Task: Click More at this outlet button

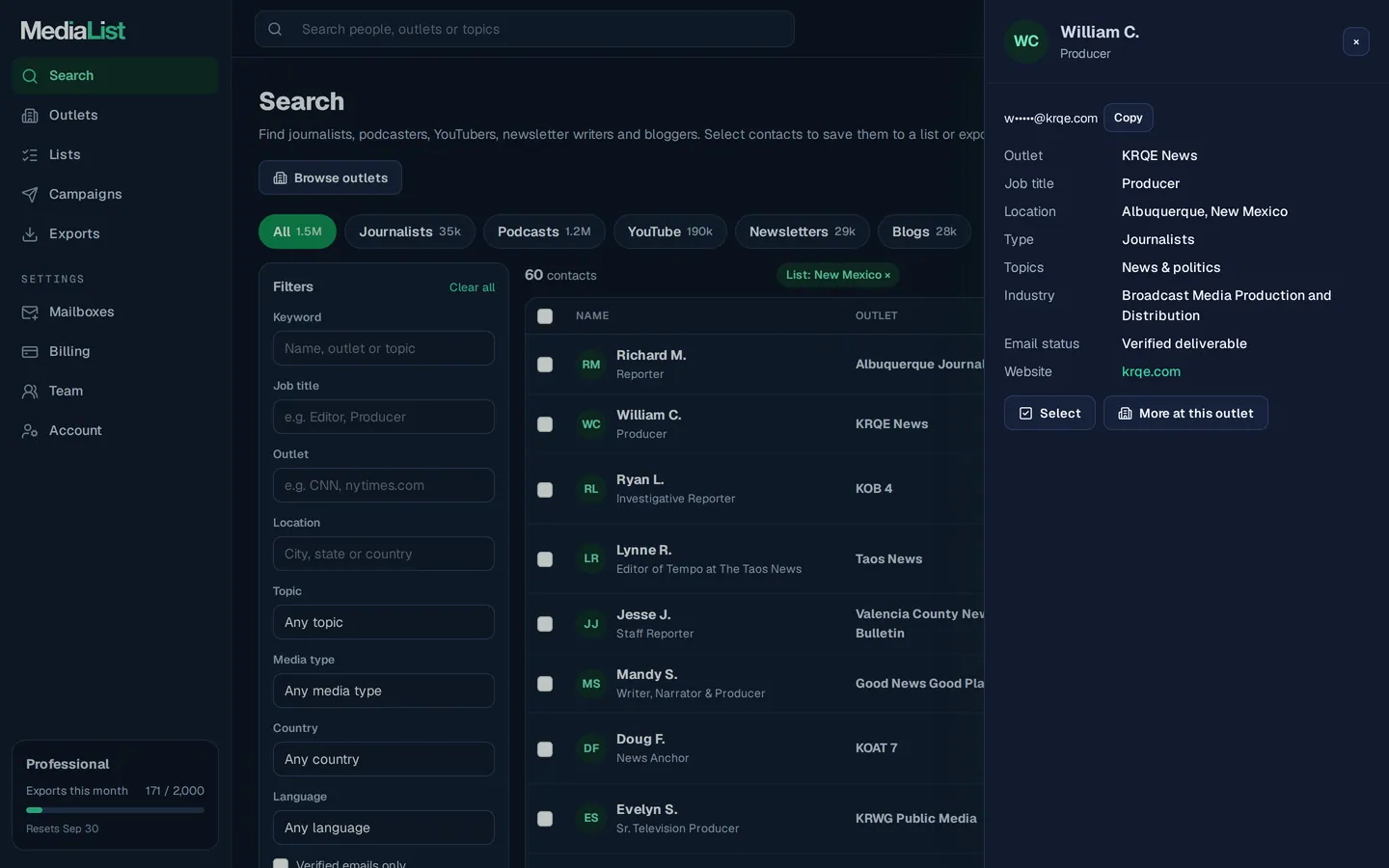Action: [x=1185, y=413]
